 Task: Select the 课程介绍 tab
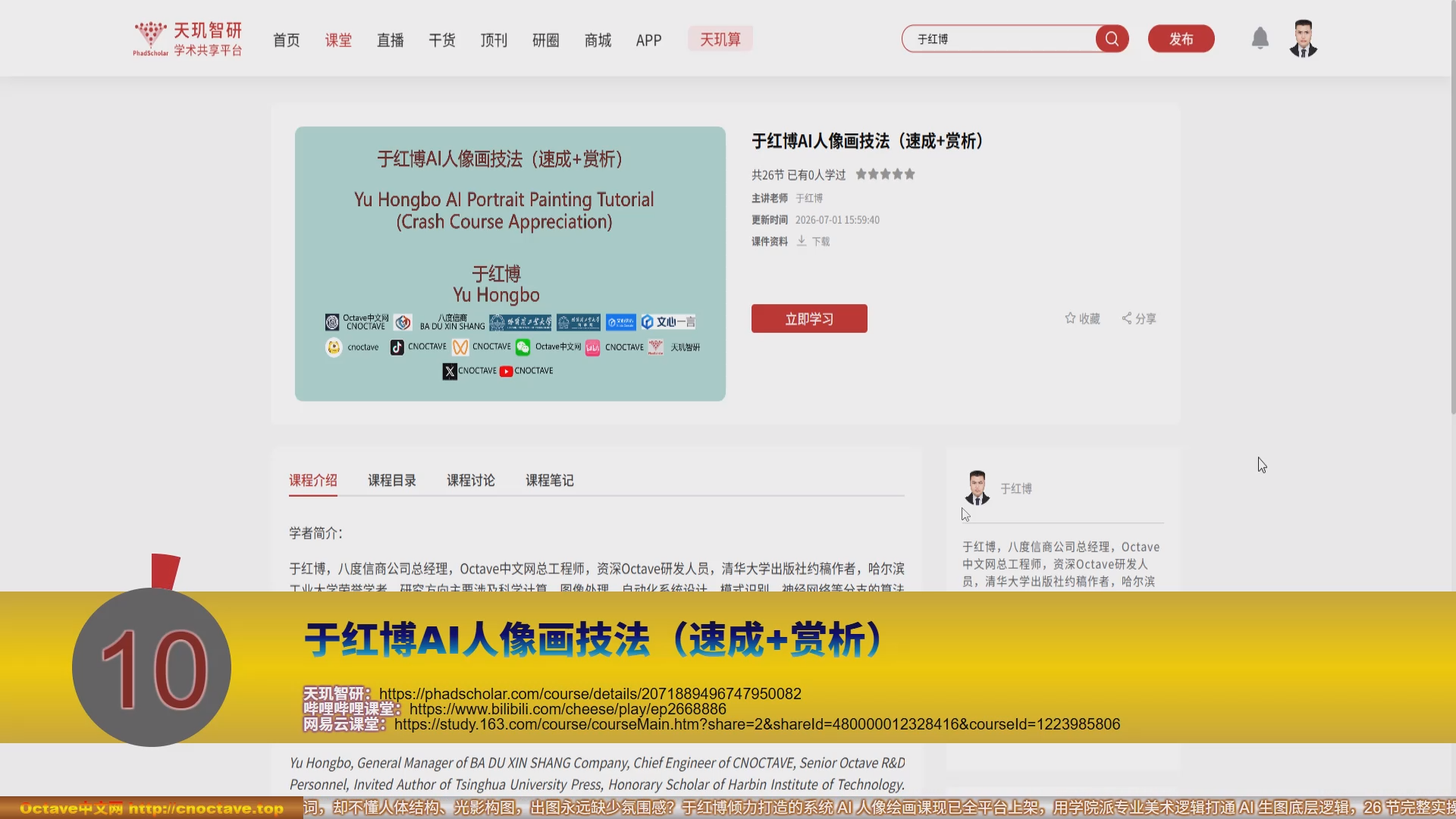313,480
